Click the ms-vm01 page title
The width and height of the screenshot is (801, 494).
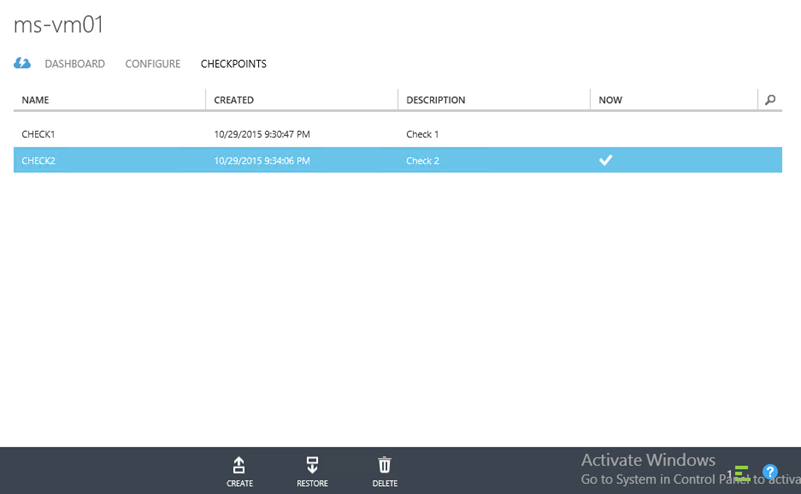point(58,25)
